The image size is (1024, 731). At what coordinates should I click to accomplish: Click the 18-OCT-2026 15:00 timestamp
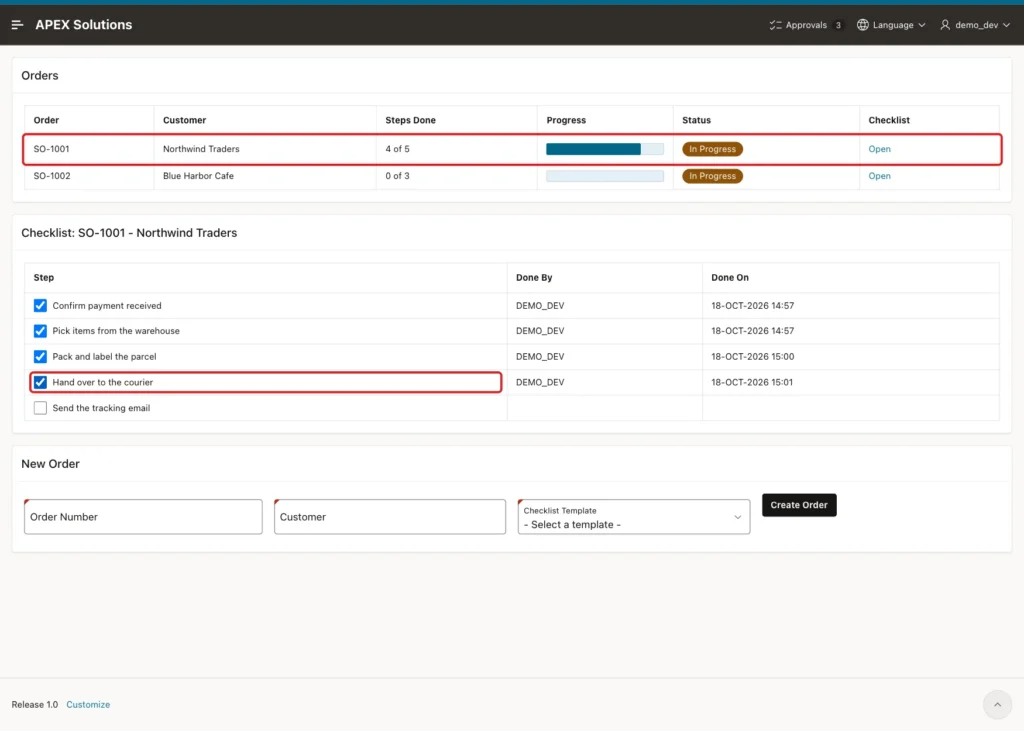coord(752,357)
